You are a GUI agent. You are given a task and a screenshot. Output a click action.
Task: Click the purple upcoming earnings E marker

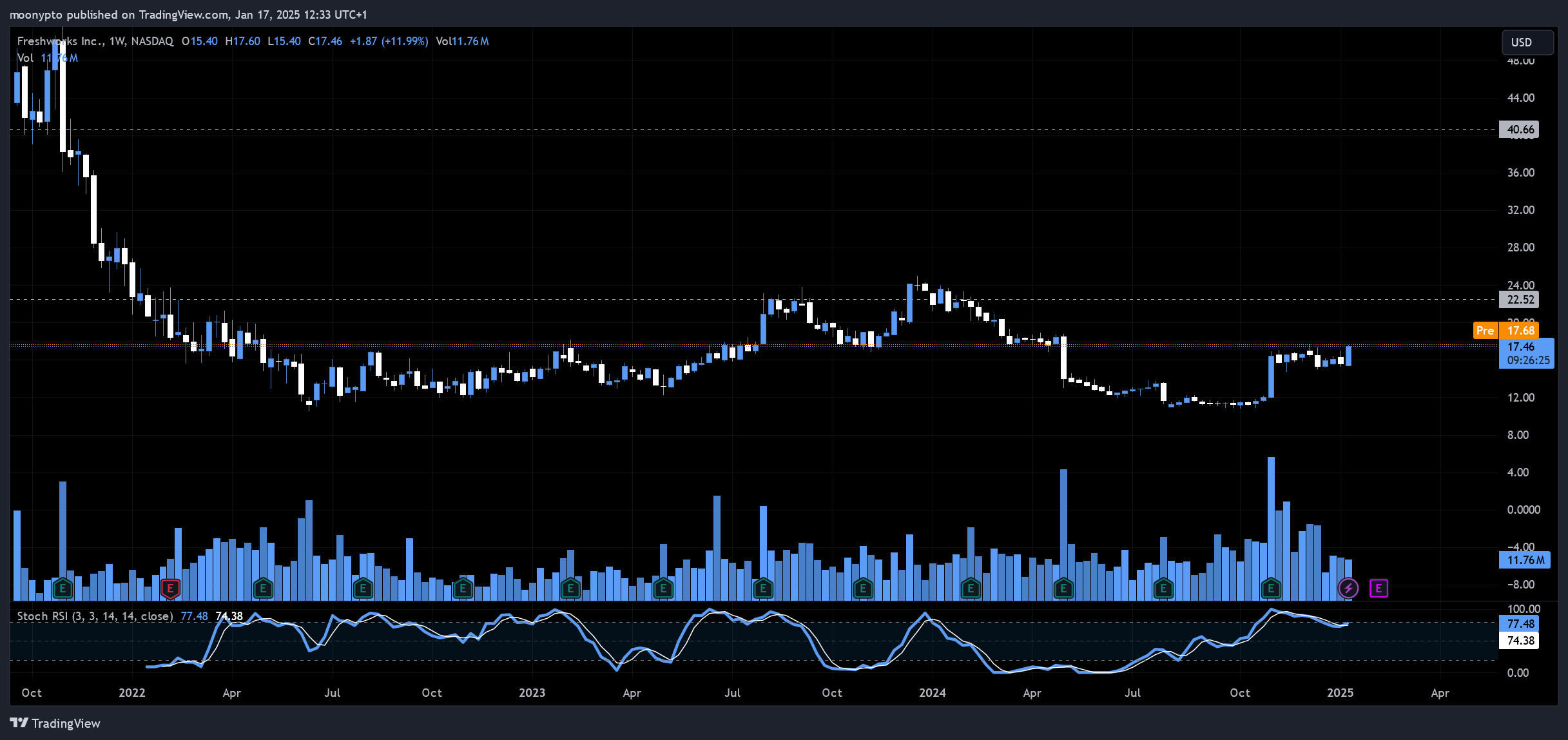tap(1379, 588)
